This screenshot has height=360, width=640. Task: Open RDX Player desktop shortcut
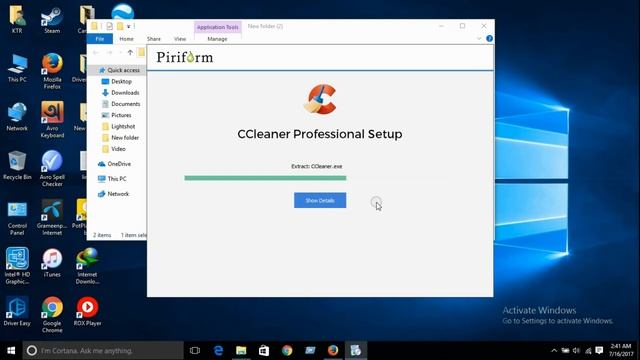point(87,311)
